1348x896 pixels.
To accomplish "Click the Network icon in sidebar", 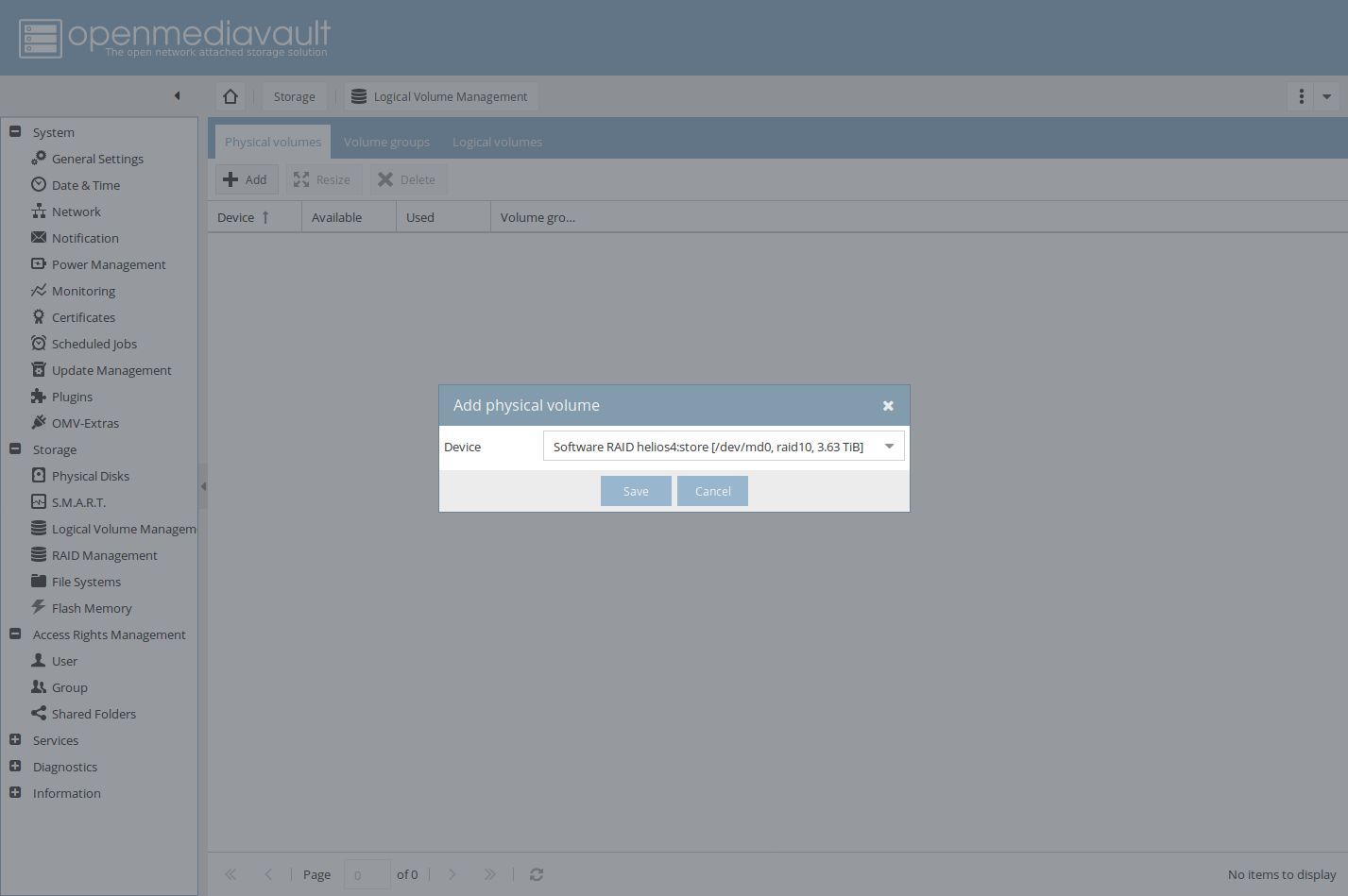I will click(39, 211).
